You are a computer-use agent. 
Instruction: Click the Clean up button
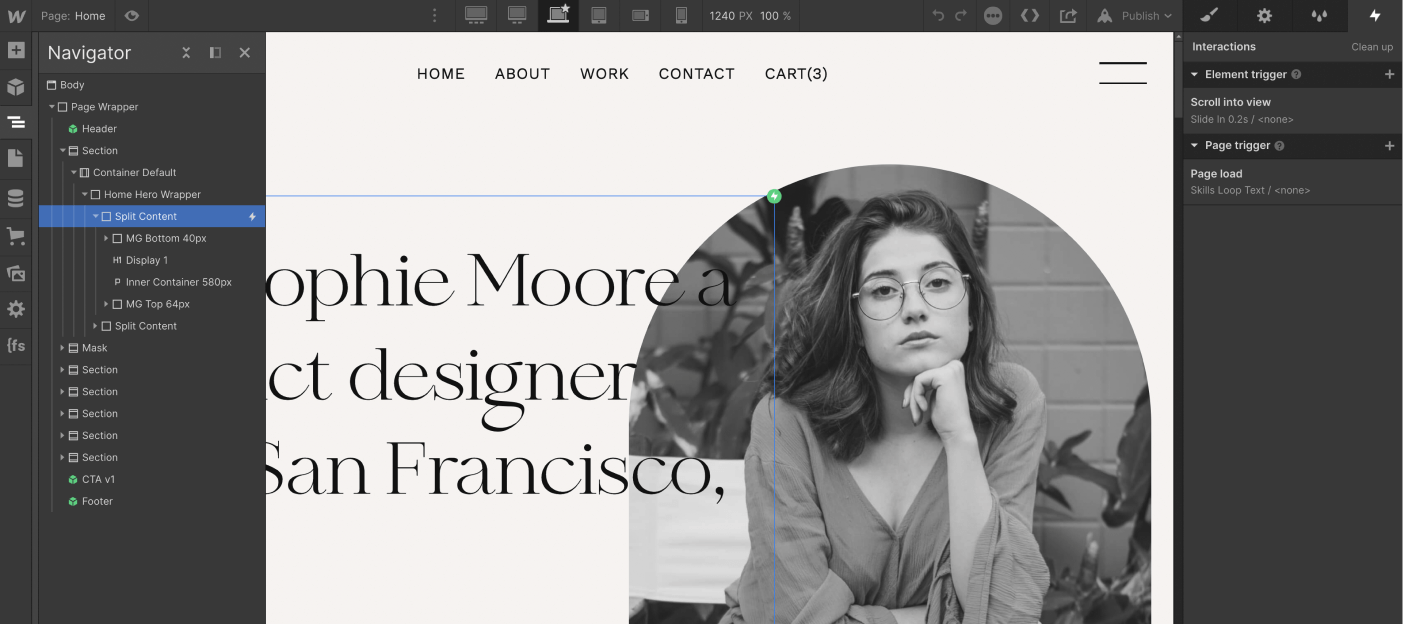[x=1371, y=46]
